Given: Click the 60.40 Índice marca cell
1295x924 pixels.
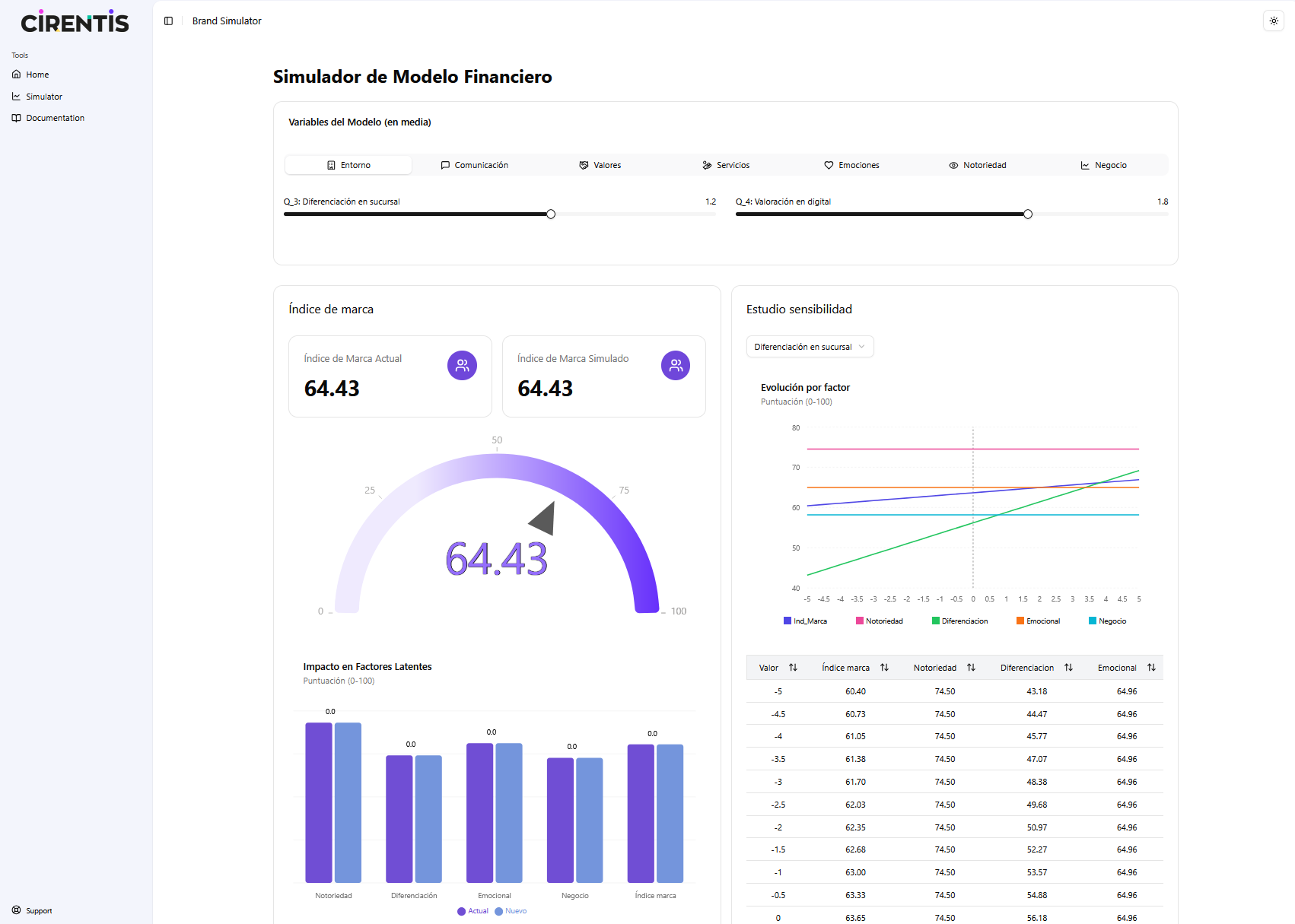Looking at the screenshot, I should click(855, 691).
